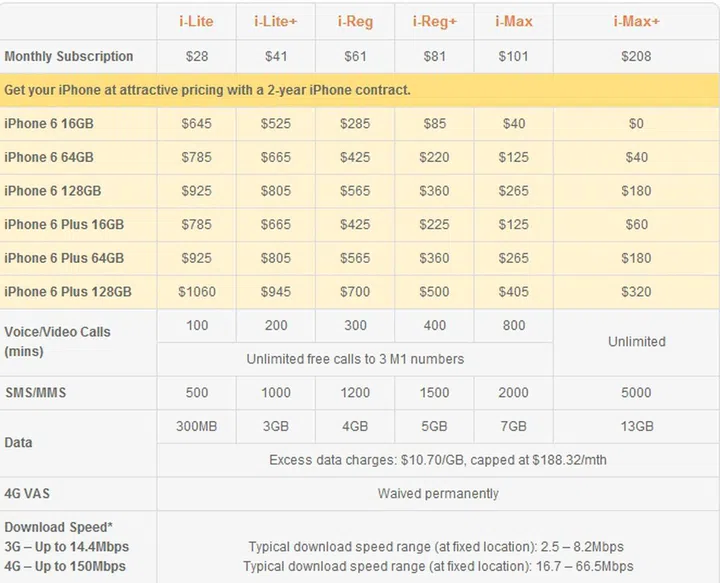Click the Monthly Subscription row label

pos(69,56)
